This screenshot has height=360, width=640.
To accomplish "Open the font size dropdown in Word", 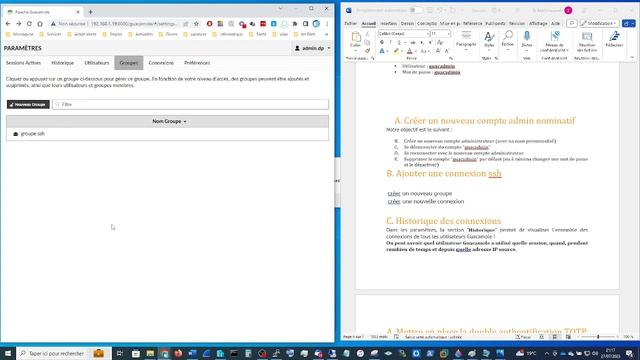I will click(449, 34).
